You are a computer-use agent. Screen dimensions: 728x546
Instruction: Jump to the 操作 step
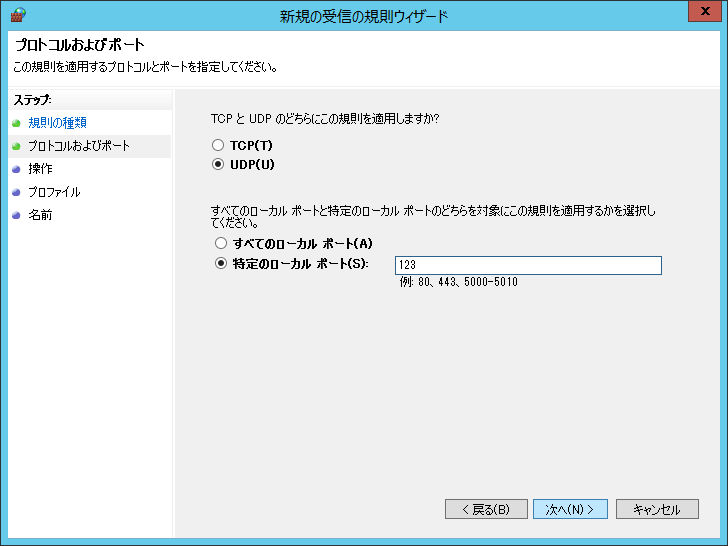click(x=41, y=169)
